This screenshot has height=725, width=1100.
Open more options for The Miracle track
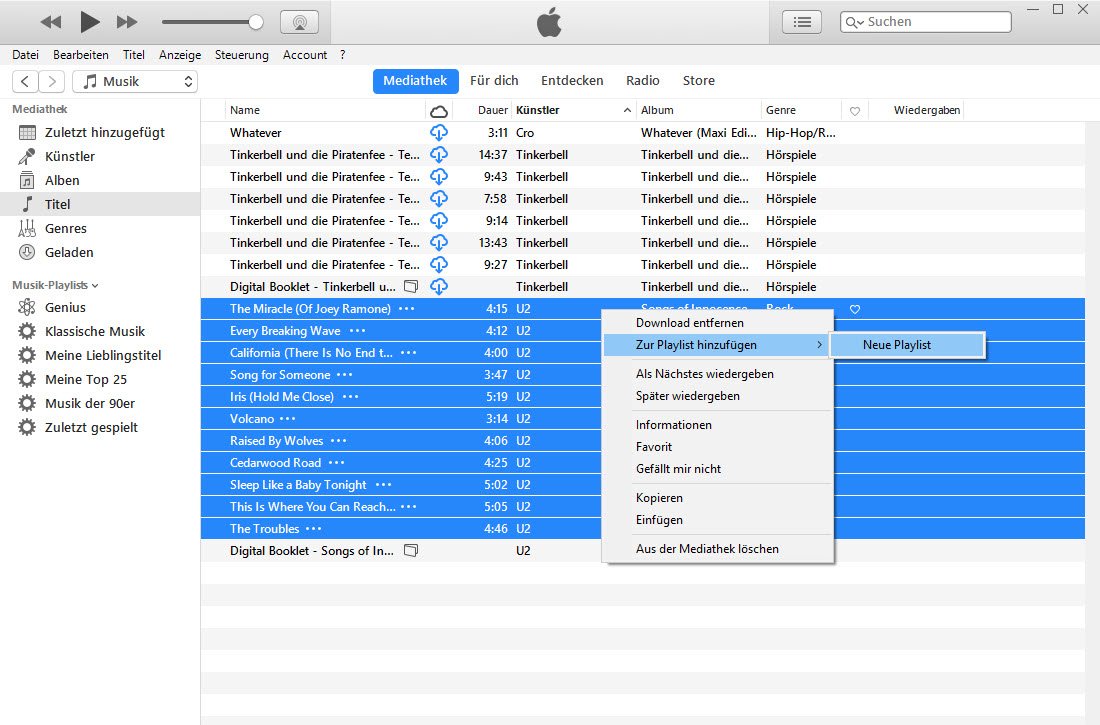point(407,309)
